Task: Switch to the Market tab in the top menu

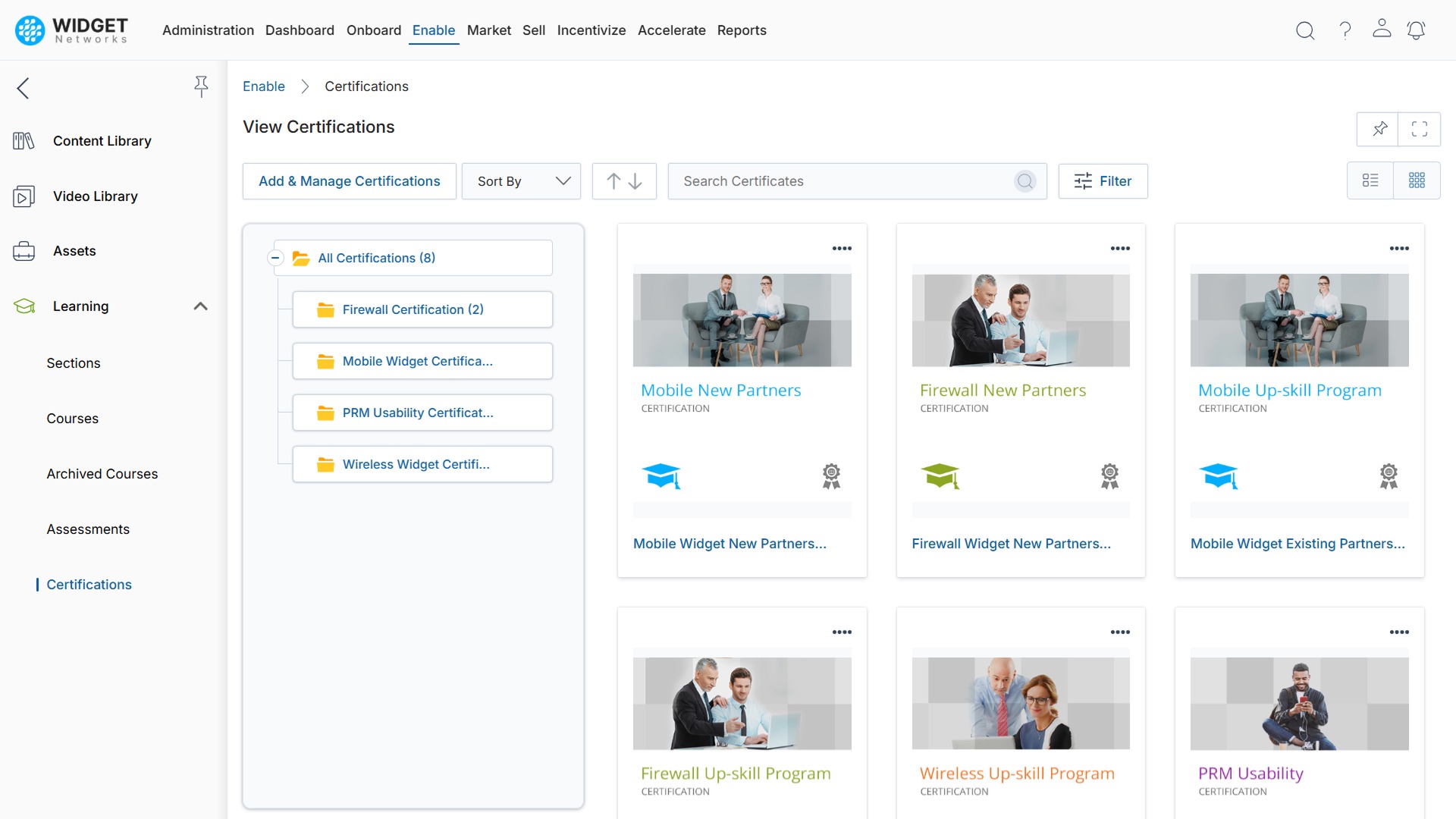Action: tap(489, 30)
